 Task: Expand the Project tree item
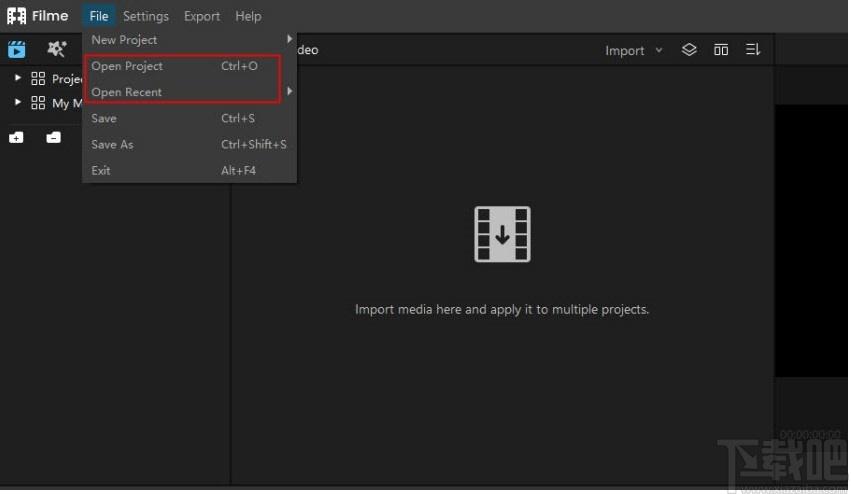click(18, 78)
